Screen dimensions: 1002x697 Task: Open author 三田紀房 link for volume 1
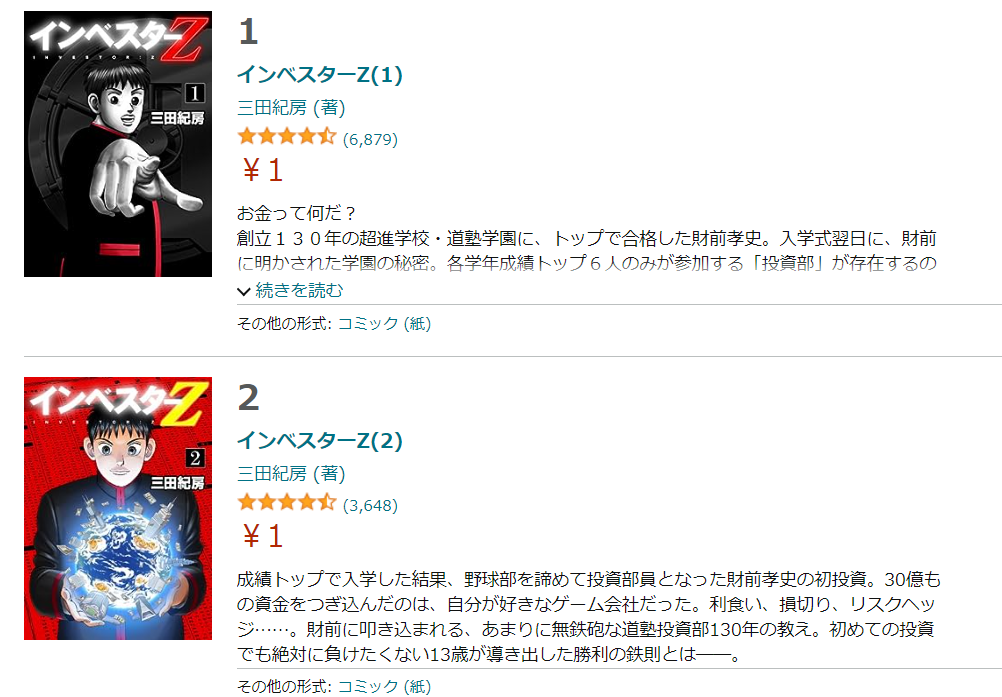tap(272, 107)
